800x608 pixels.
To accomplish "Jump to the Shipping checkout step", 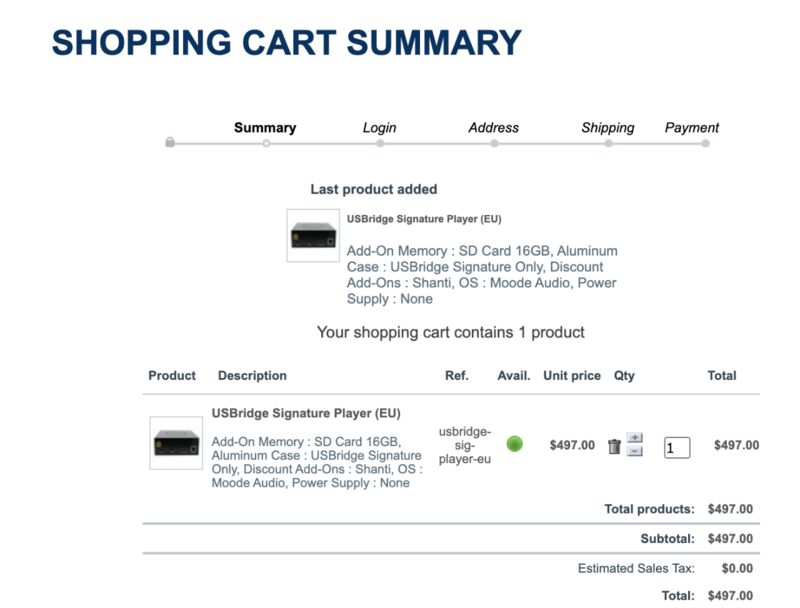I will (608, 128).
